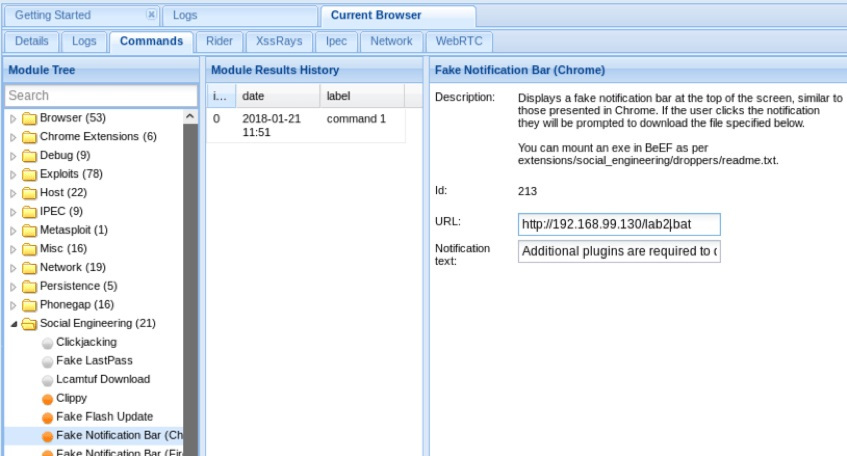Sort results by the id column header

[x=221, y=96]
